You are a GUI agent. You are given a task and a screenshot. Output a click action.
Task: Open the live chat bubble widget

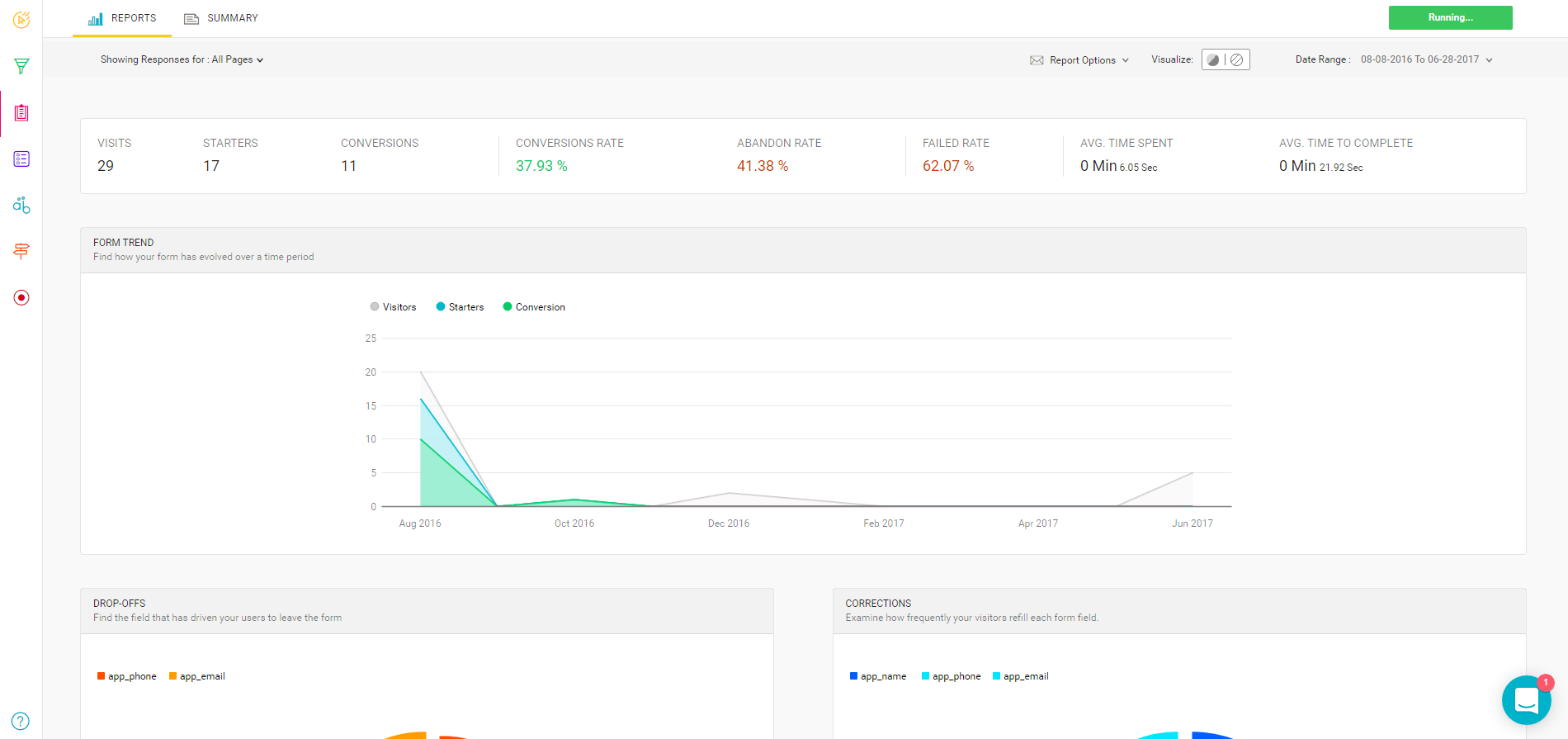pos(1526,700)
